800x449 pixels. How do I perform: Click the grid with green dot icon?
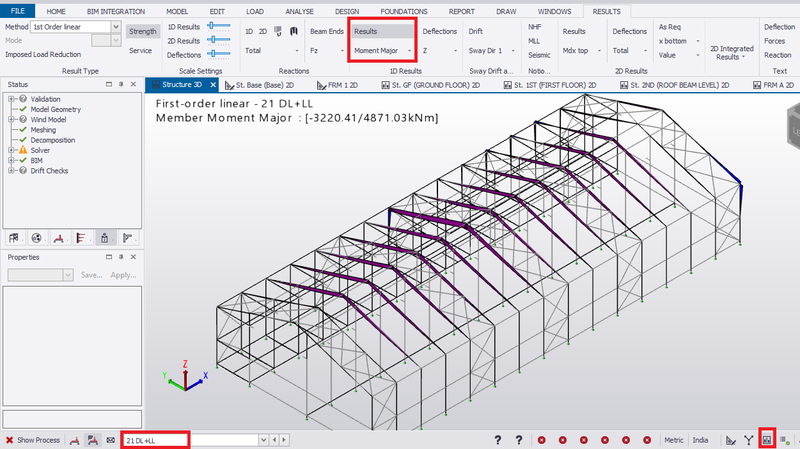pyautogui.click(x=785, y=440)
